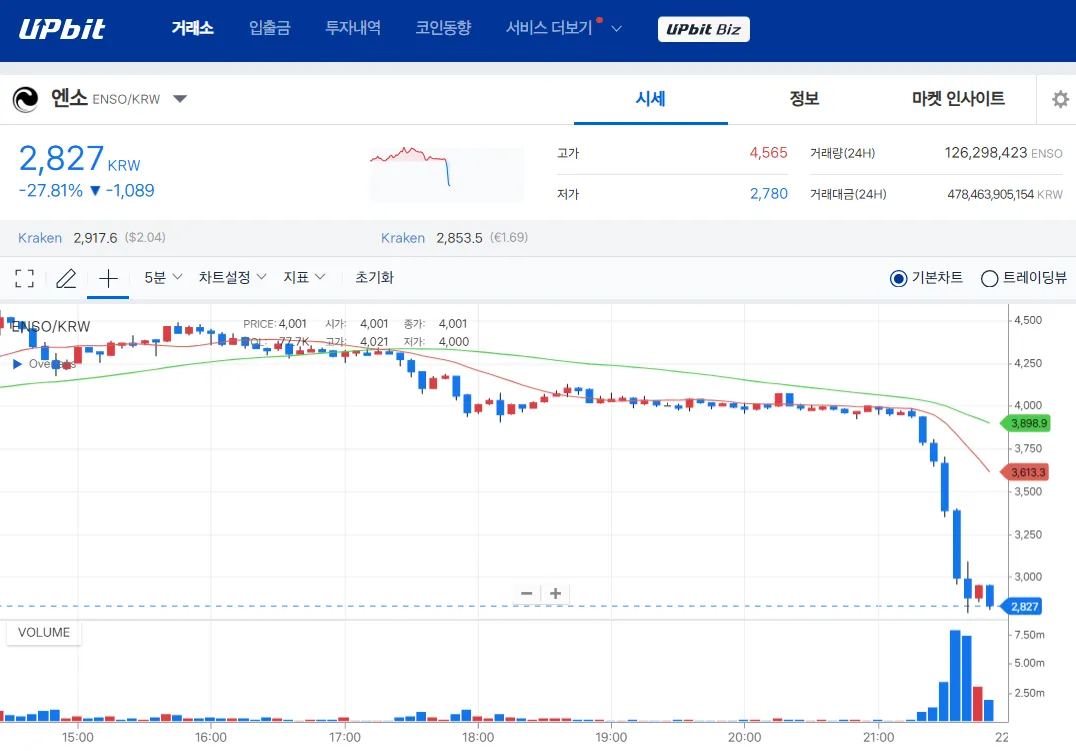The width and height of the screenshot is (1076, 751).
Task: Open the 지표 indicators dropdown
Action: (x=304, y=277)
